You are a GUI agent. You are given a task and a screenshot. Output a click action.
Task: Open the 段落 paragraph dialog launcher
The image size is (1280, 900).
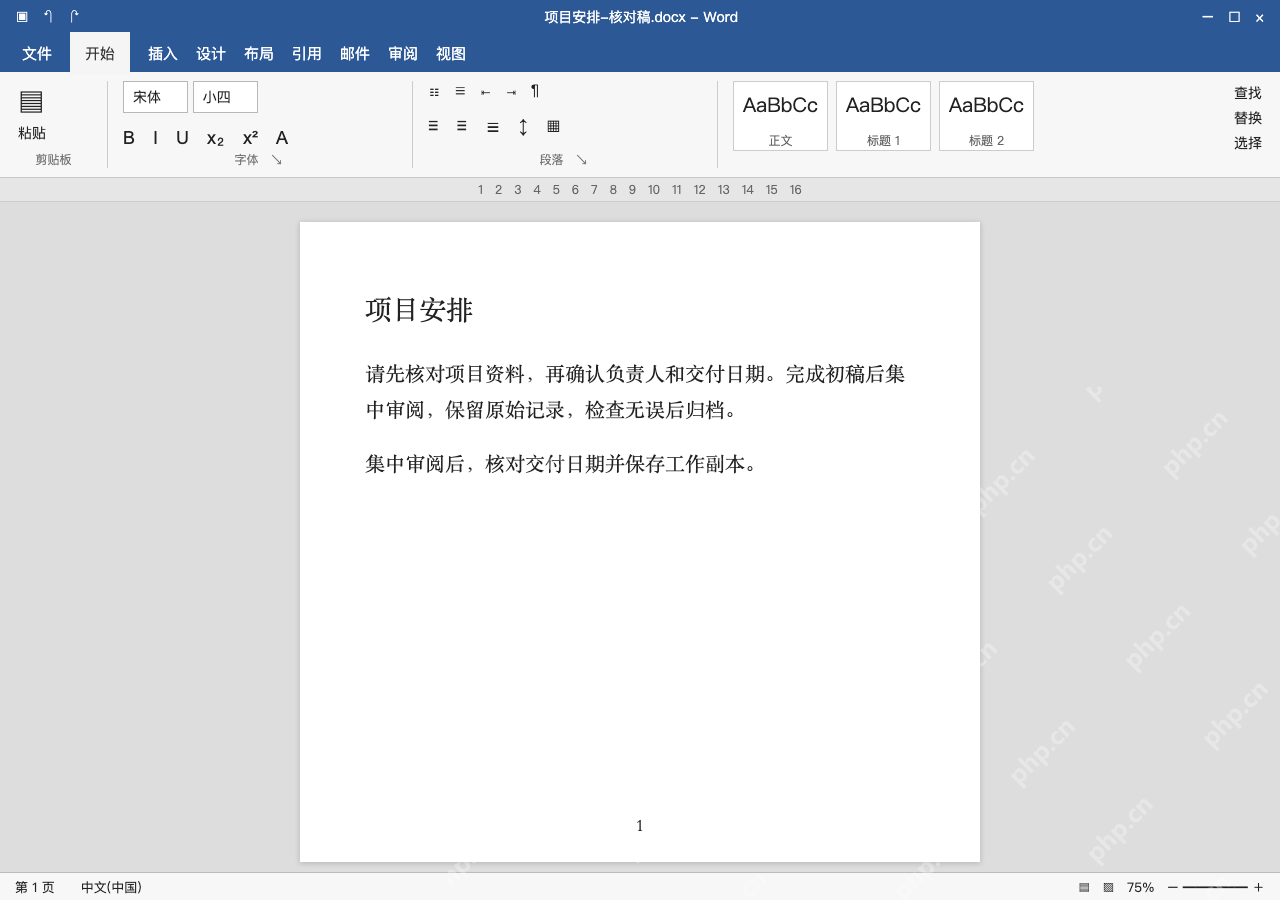point(582,160)
